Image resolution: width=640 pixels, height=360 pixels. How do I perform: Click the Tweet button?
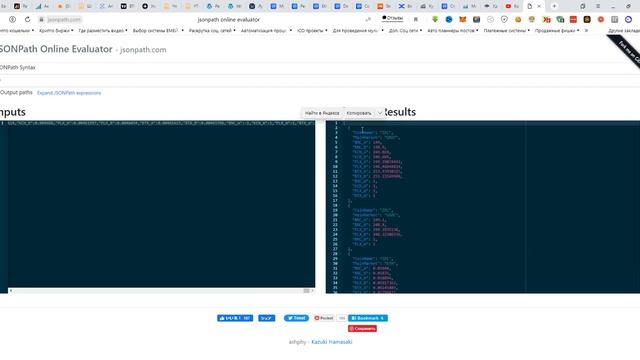296,318
